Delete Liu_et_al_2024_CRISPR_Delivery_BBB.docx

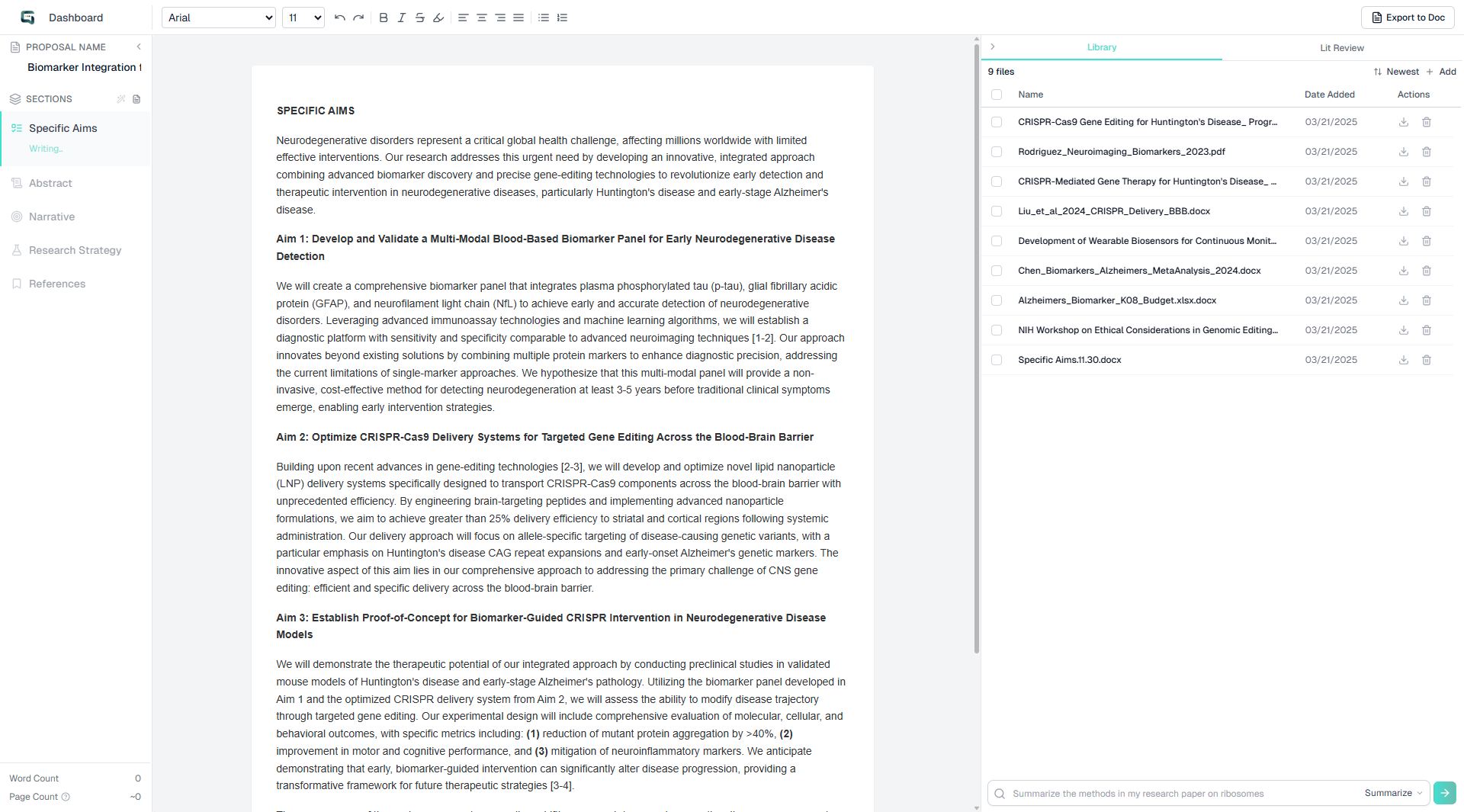click(1427, 211)
